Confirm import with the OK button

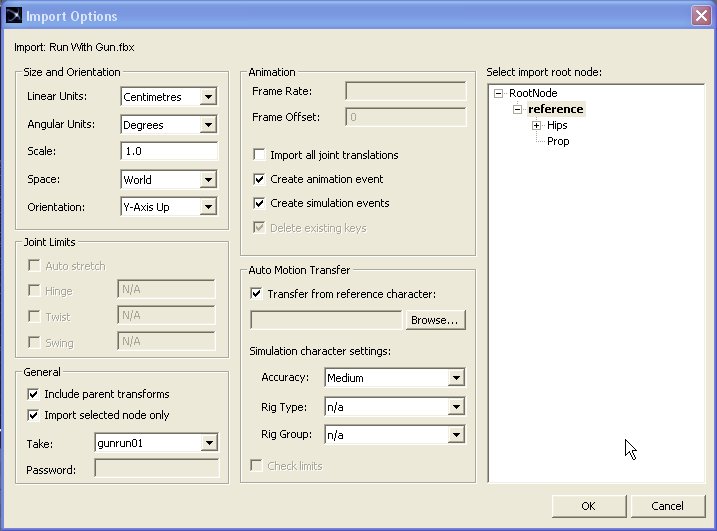[x=589, y=506]
